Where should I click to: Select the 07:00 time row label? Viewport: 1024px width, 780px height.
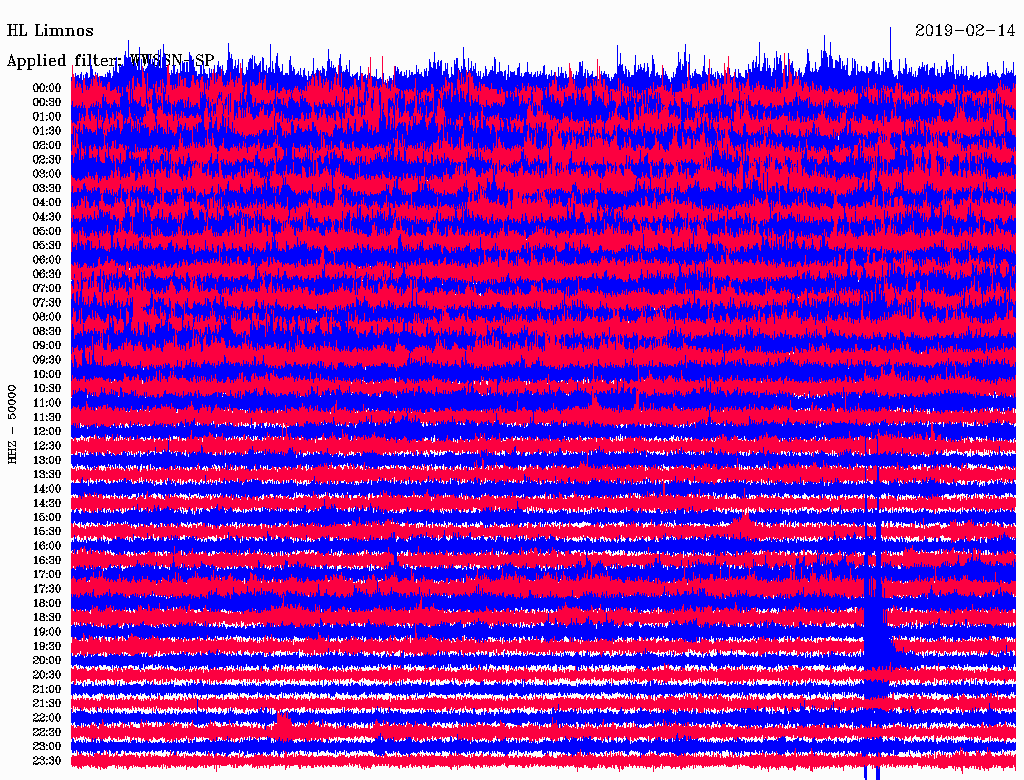(x=47, y=288)
